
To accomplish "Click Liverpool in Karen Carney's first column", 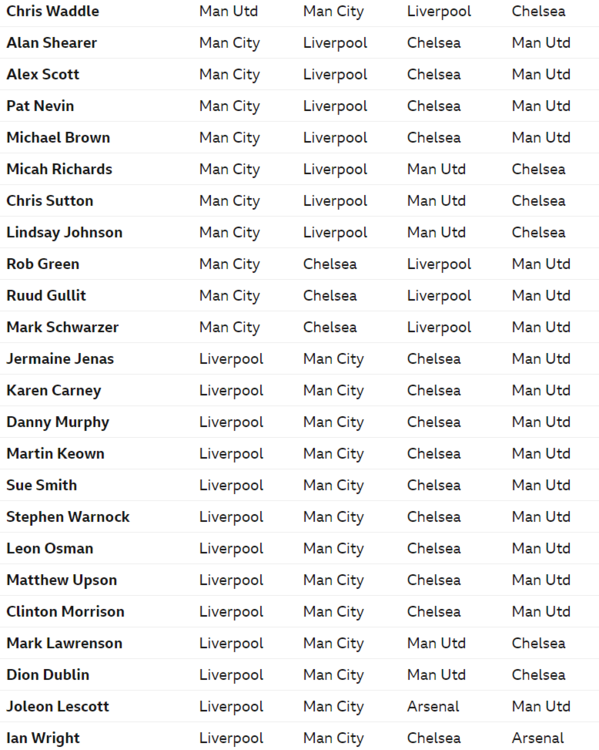I will [231, 390].
